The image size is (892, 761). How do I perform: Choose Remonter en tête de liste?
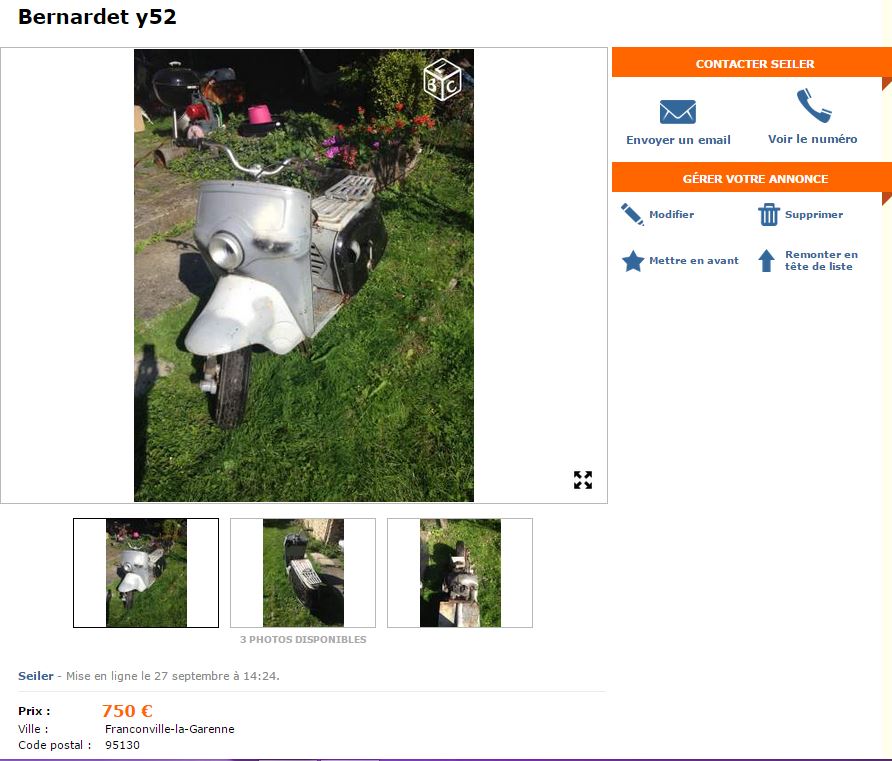click(821, 260)
